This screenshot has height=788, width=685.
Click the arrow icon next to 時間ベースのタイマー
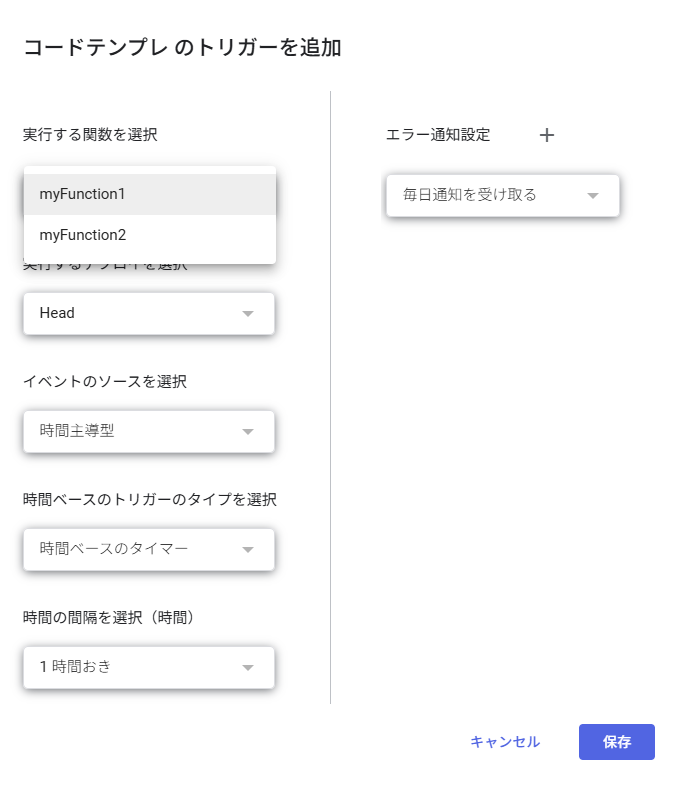[249, 549]
